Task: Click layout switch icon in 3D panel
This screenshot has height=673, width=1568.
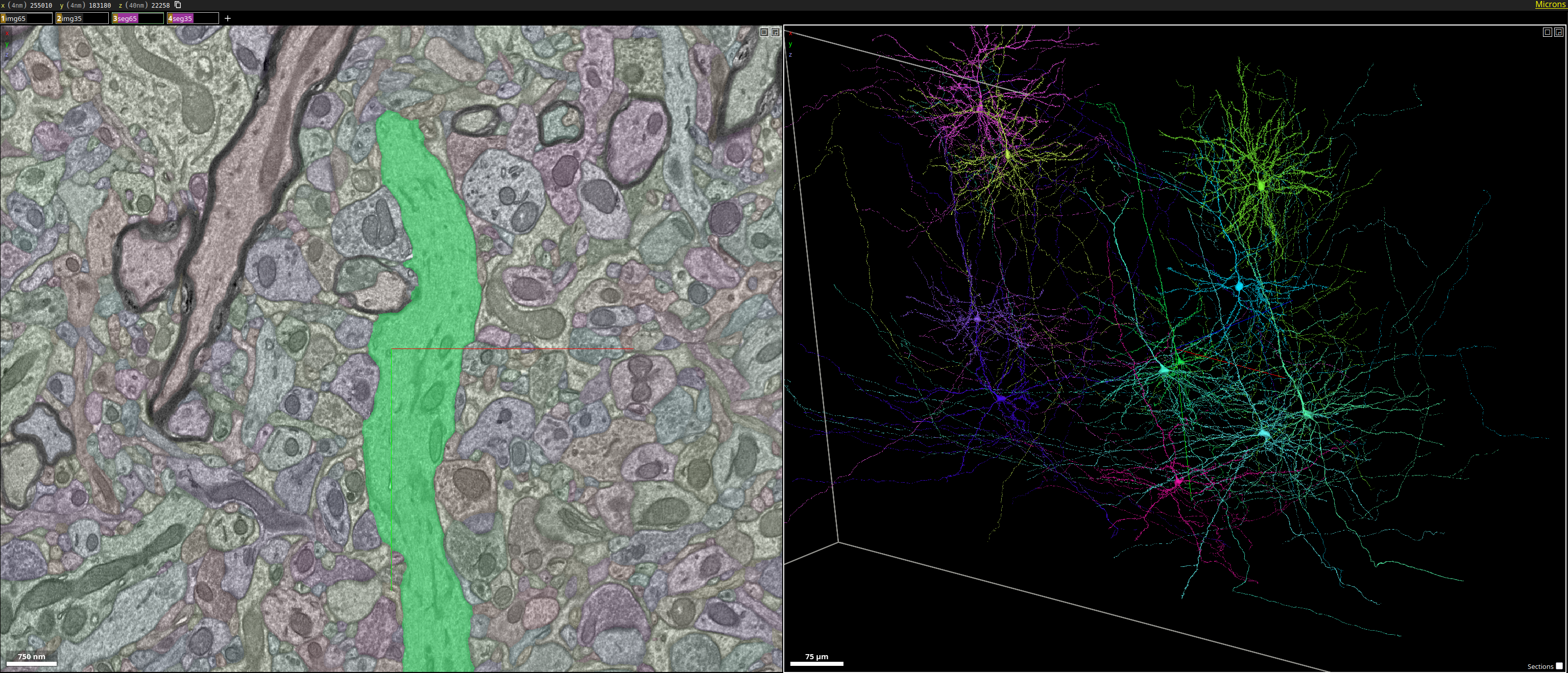Action: [1559, 32]
